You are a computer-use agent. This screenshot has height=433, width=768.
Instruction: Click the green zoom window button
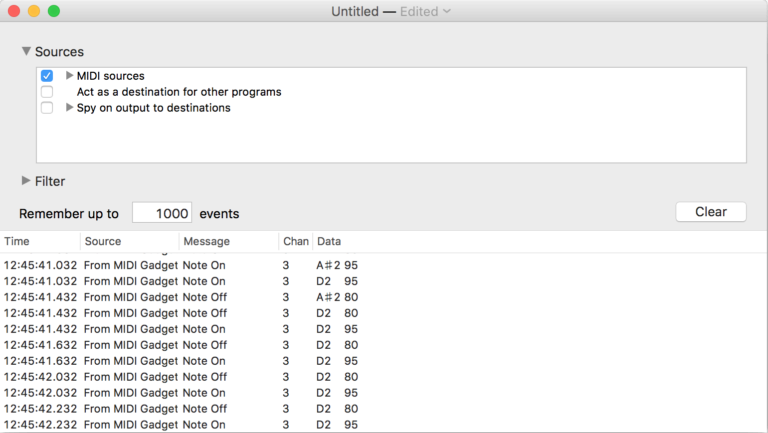54,11
